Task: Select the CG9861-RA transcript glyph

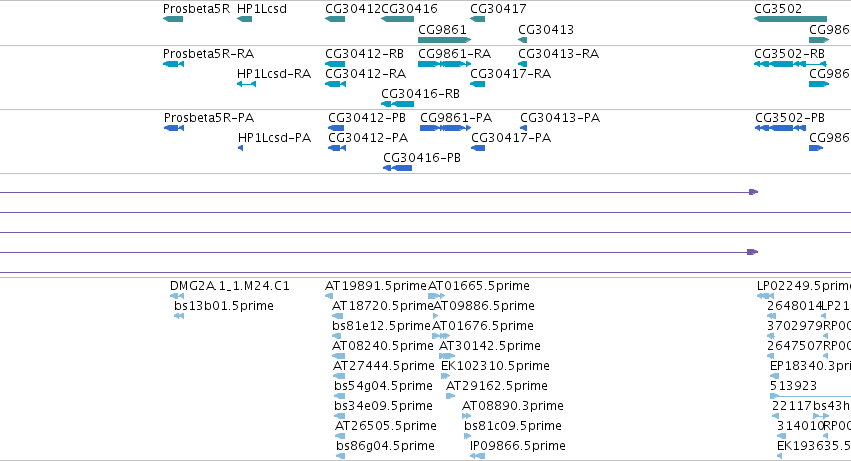Action: point(444,64)
